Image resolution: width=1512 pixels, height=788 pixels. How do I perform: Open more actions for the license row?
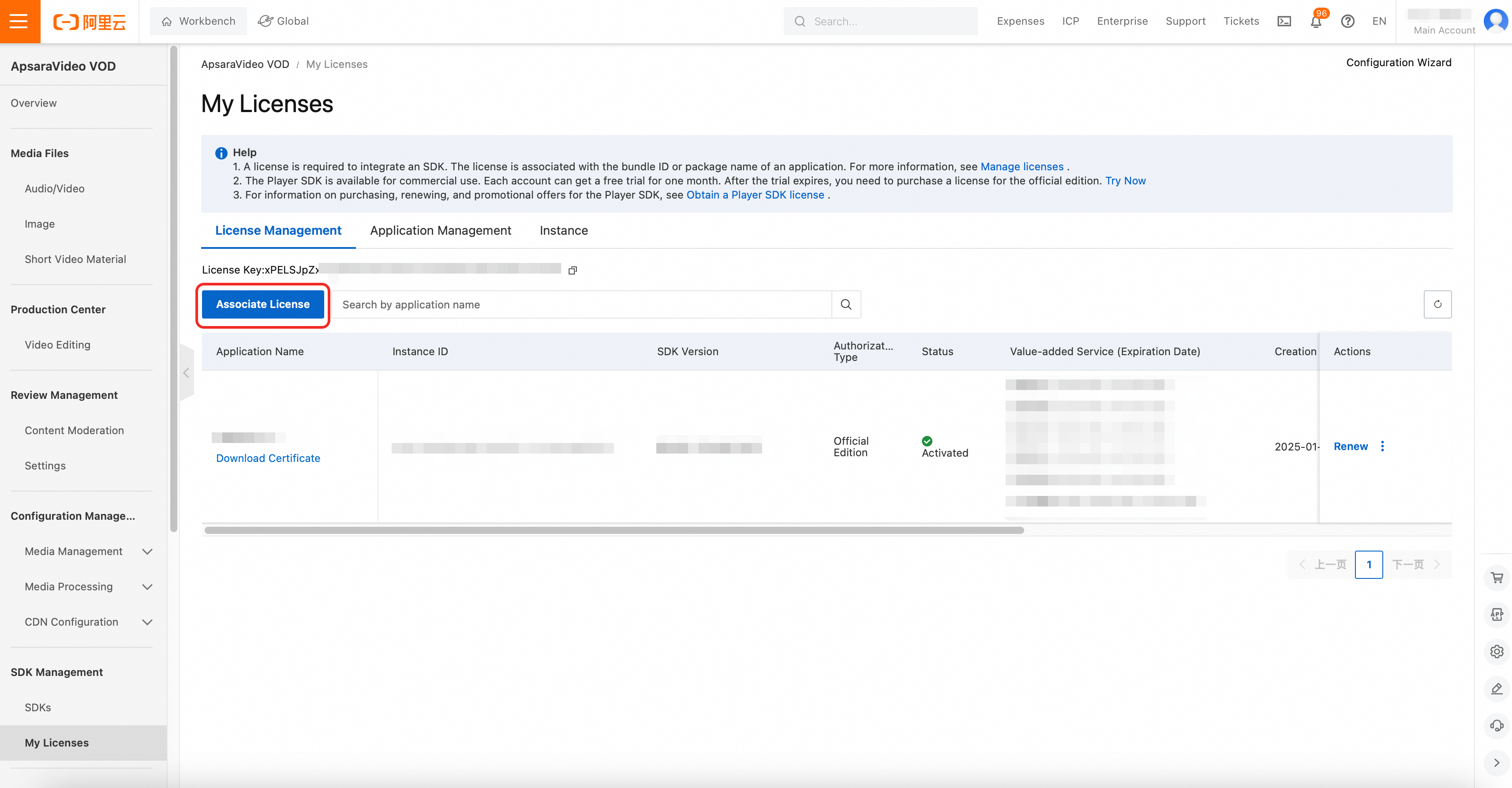click(1382, 446)
